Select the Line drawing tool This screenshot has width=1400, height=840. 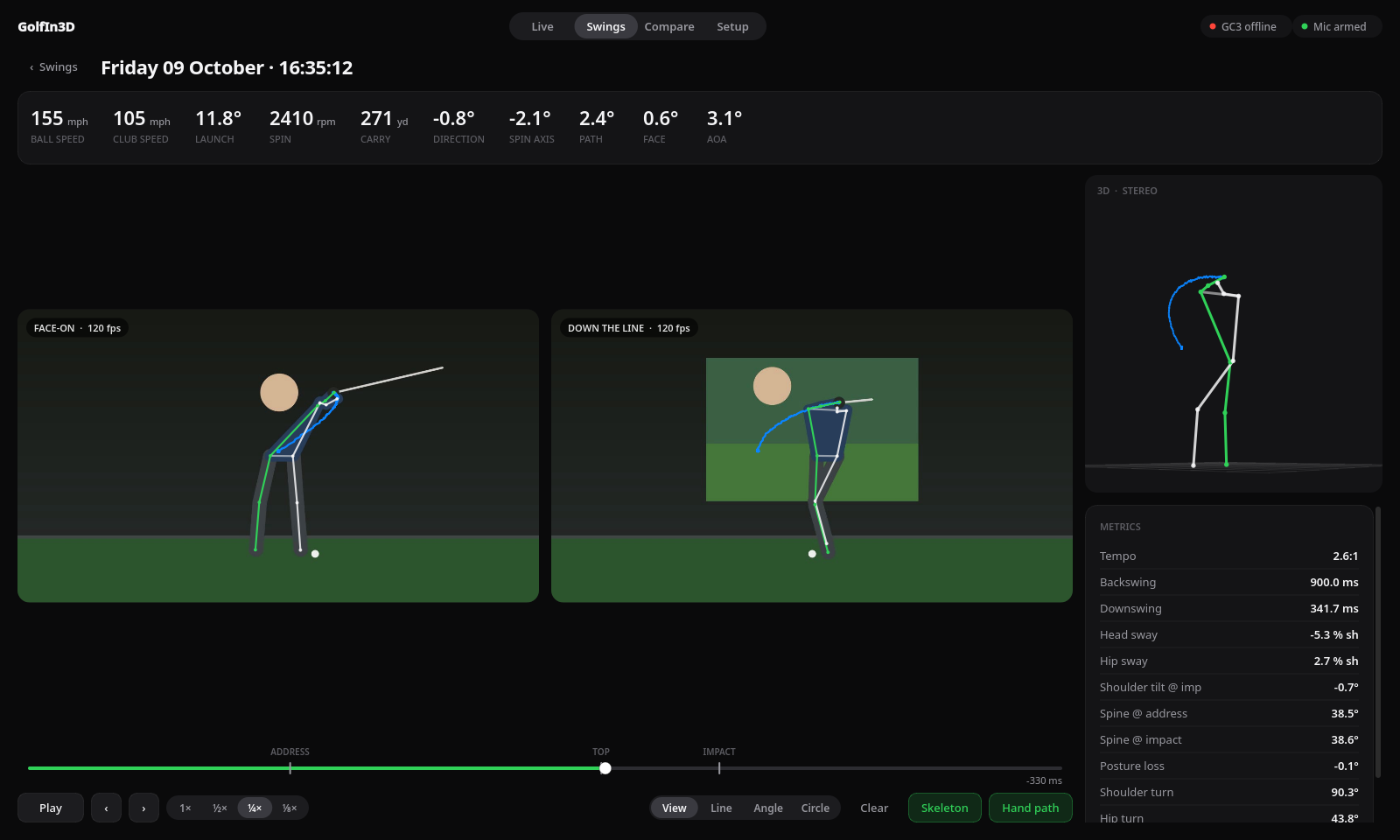(721, 808)
